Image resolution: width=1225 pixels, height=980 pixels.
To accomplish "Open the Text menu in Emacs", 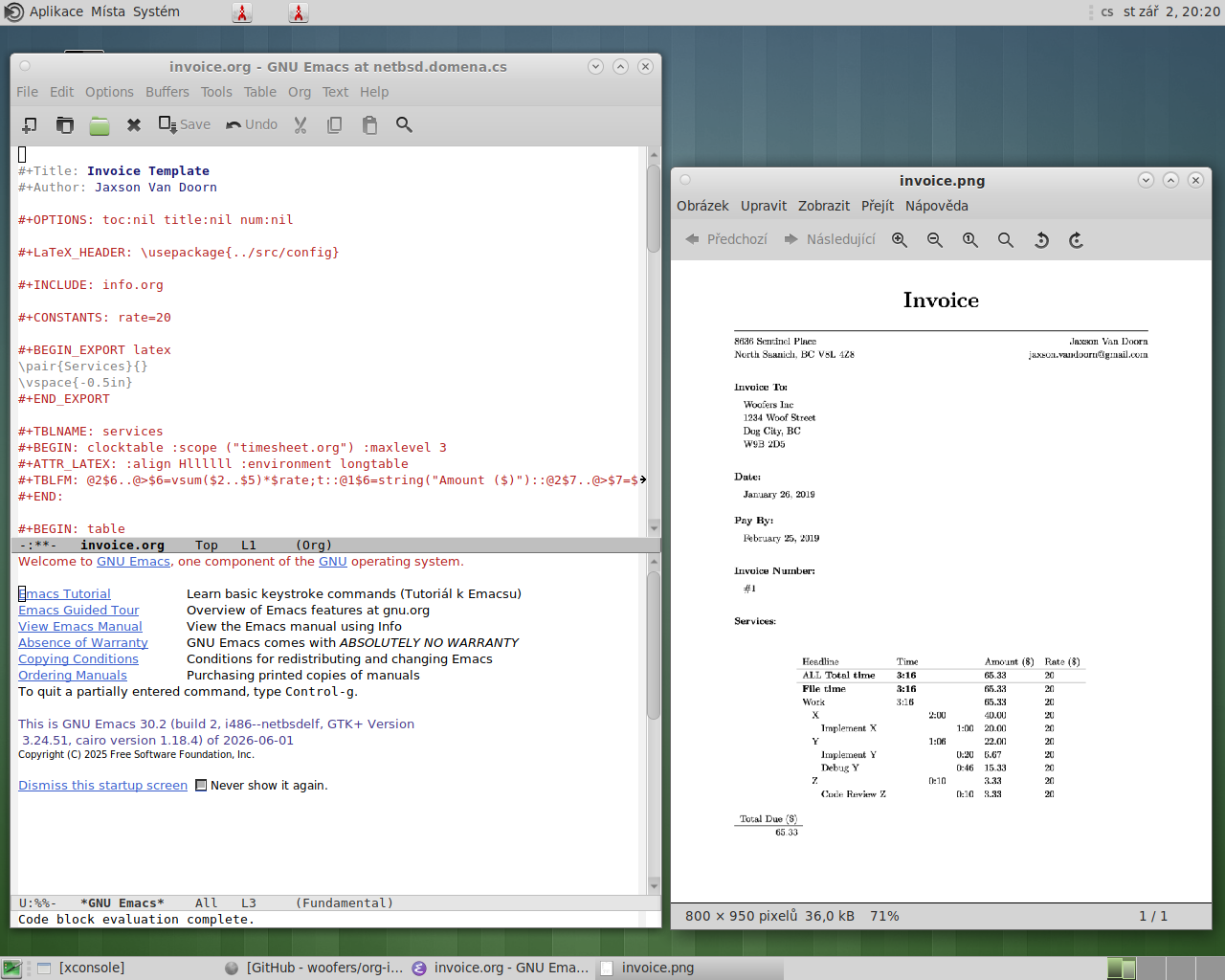I will click(335, 92).
